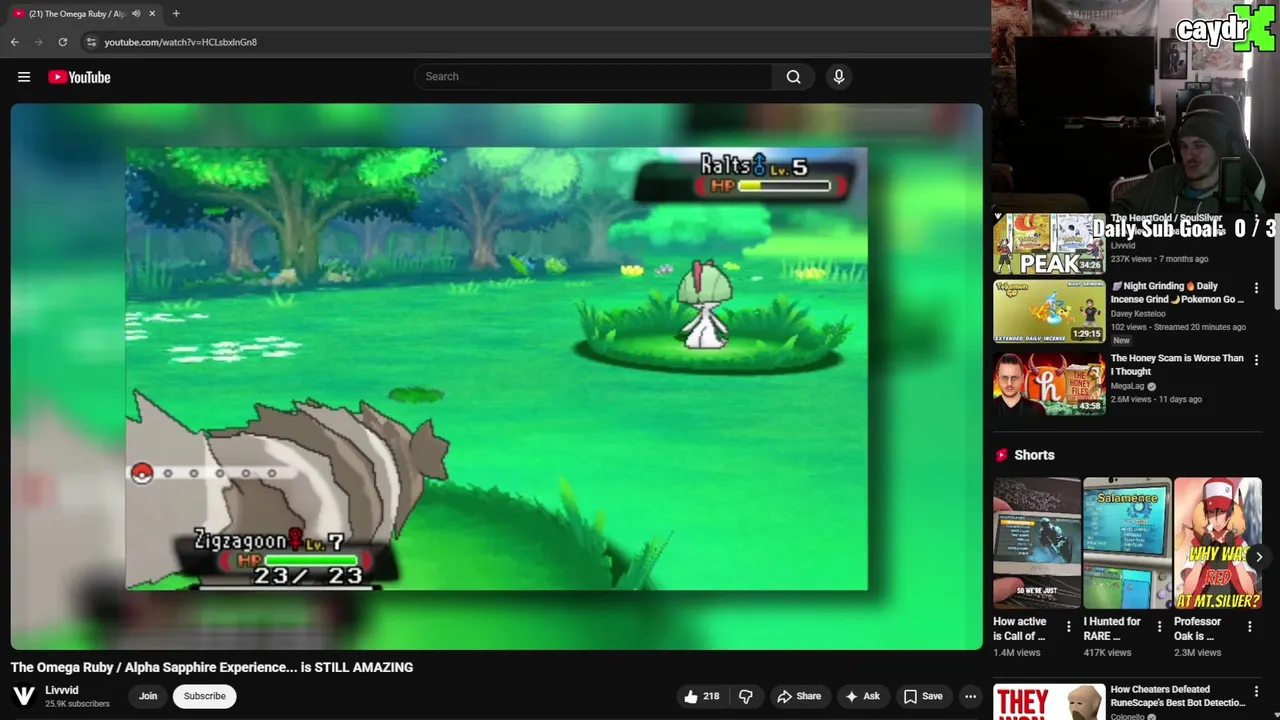The image size is (1280, 720).
Task: Share the video
Action: [799, 696]
